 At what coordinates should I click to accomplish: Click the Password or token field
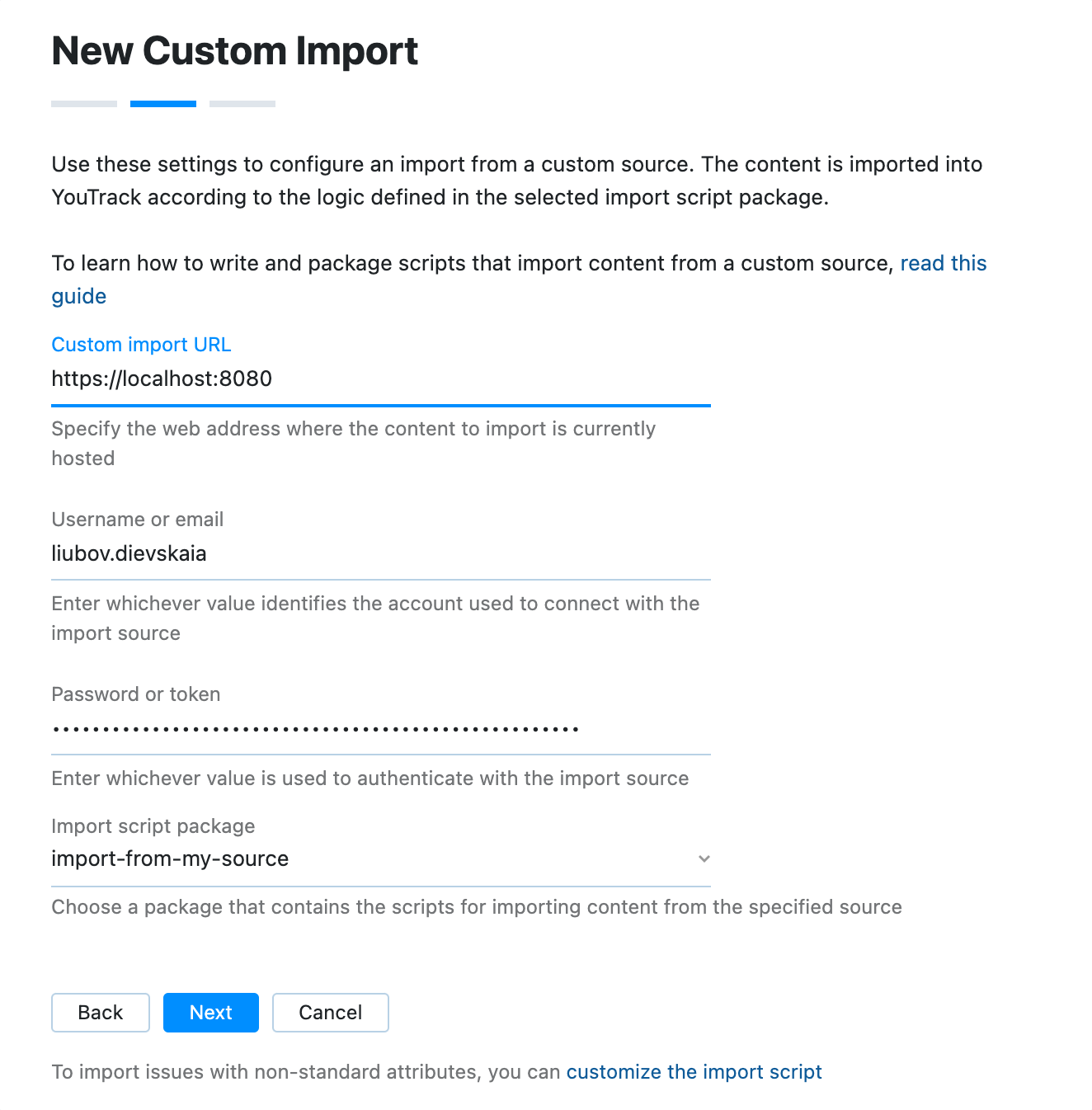point(379,728)
